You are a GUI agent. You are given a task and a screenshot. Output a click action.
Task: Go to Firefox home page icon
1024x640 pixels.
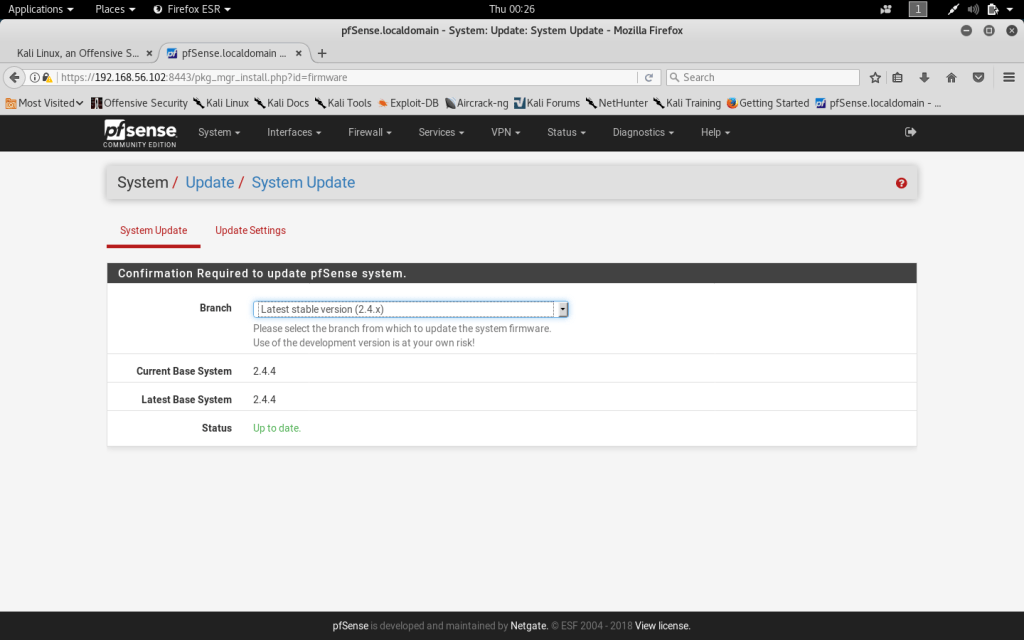click(951, 77)
